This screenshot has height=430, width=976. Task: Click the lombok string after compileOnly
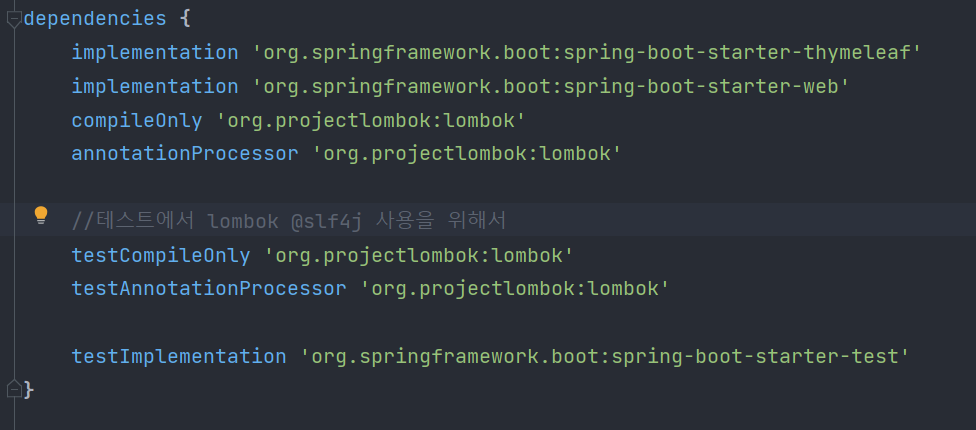(x=370, y=120)
